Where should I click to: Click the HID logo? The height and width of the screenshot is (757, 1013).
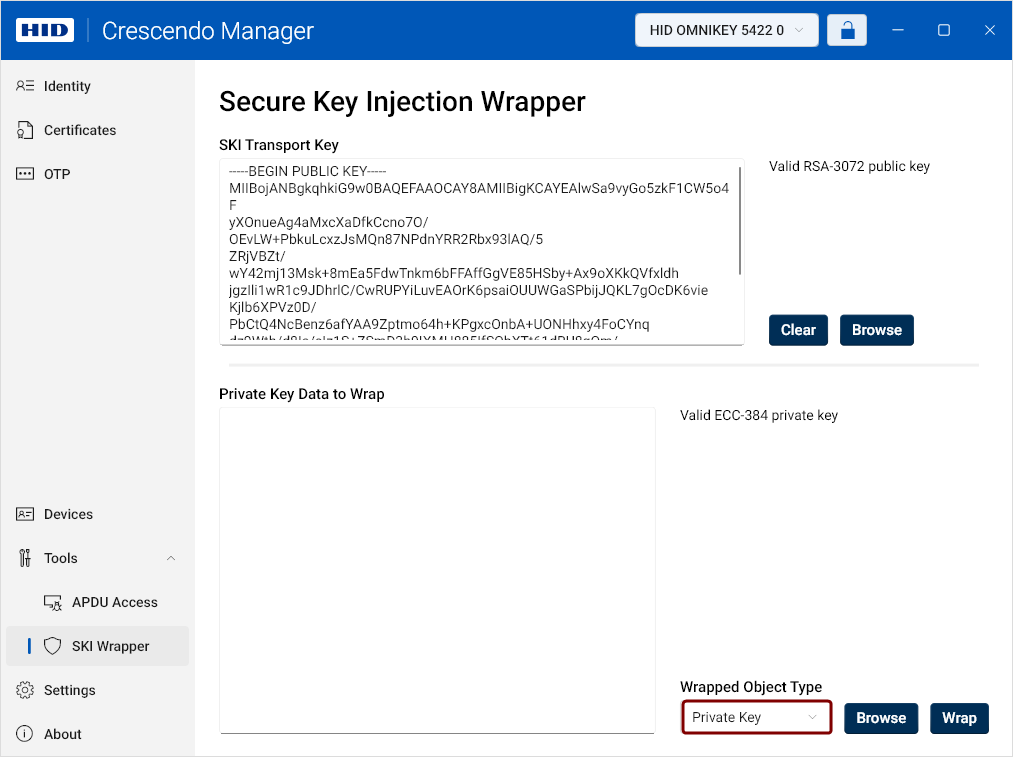coord(45,30)
